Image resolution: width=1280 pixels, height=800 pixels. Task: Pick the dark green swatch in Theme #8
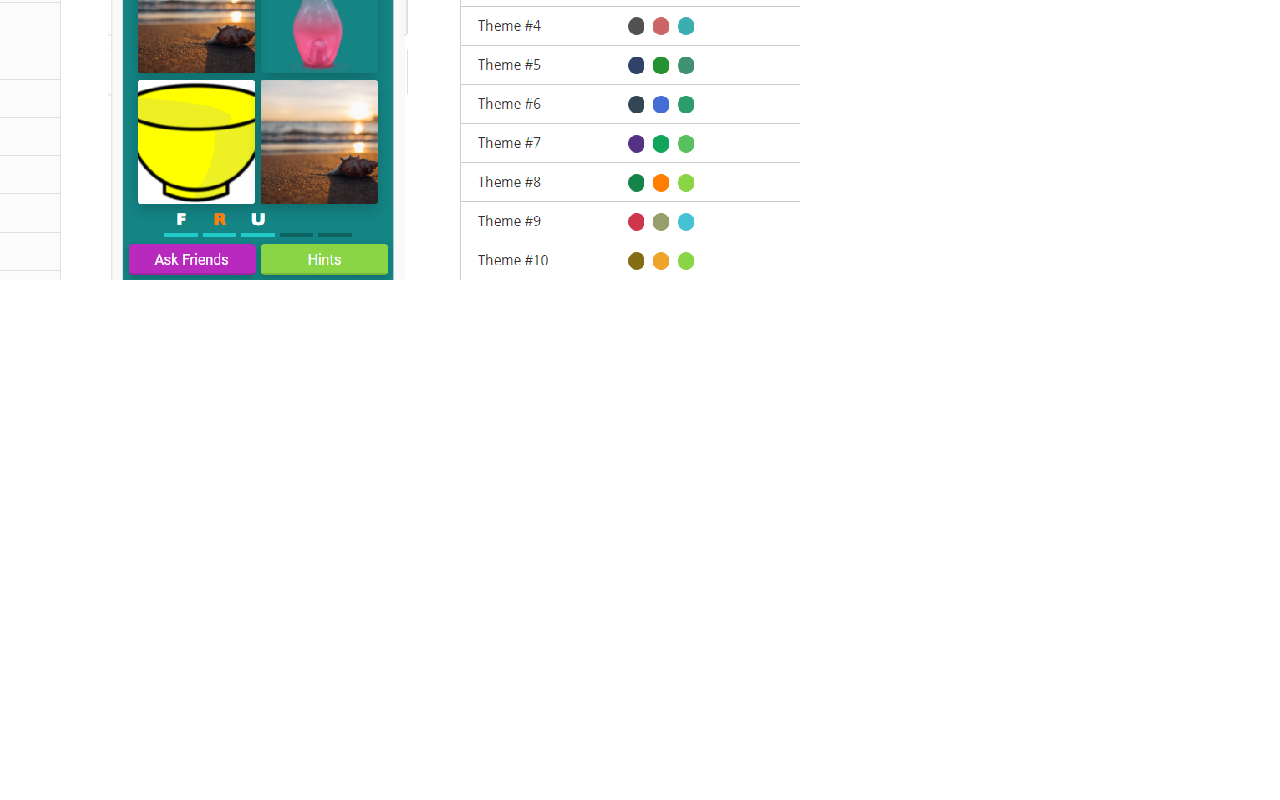coord(636,182)
